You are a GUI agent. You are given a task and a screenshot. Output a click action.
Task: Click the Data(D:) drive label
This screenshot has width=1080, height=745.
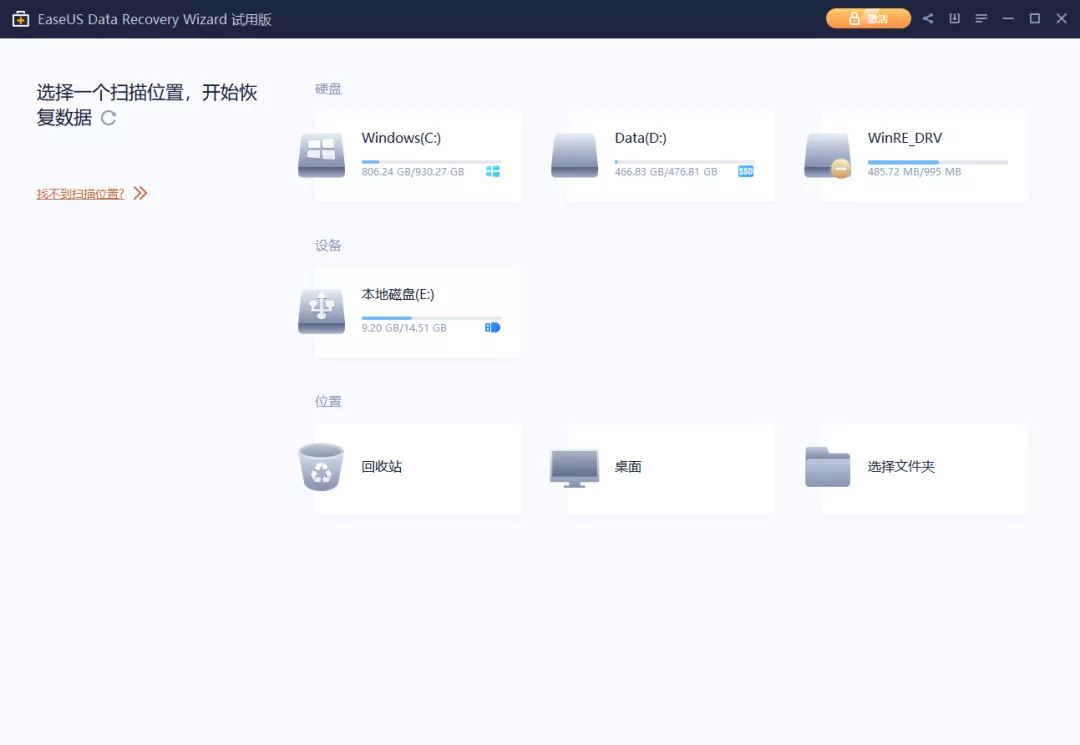[x=641, y=138]
